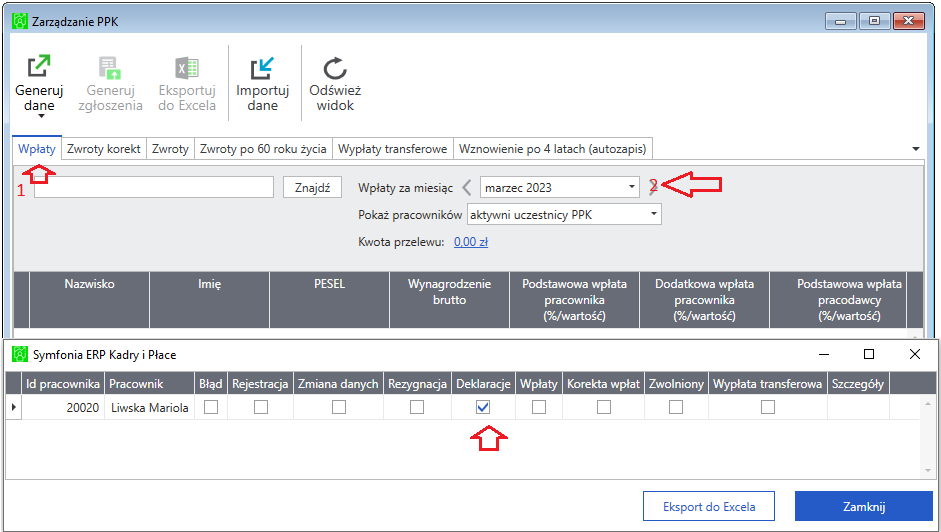Open the Wznowienie po 4 latach (autozapis) tab
Viewport: 941px width, 532px height.
[553, 148]
